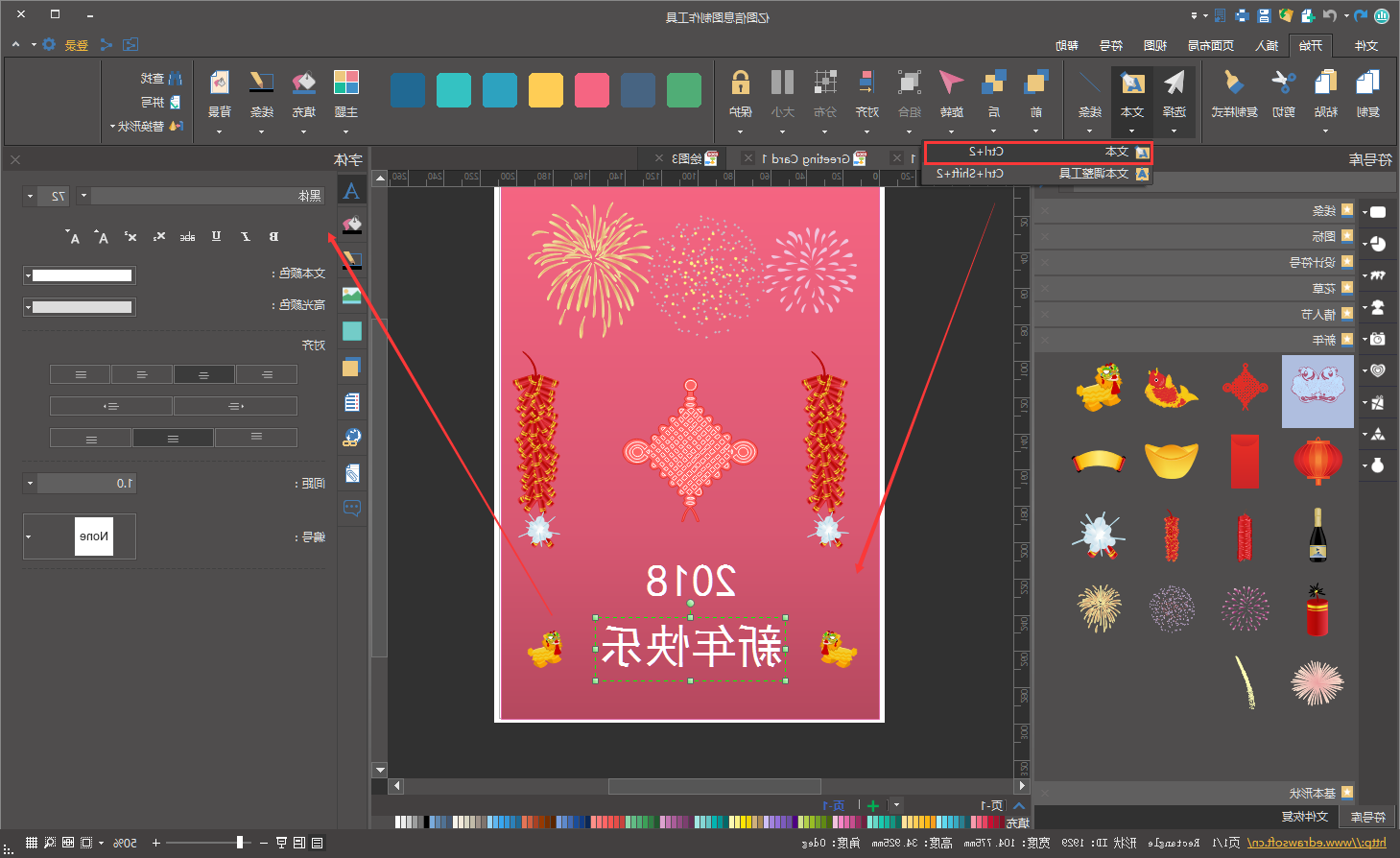
Task: Toggle underline U formatting
Action: (x=216, y=236)
